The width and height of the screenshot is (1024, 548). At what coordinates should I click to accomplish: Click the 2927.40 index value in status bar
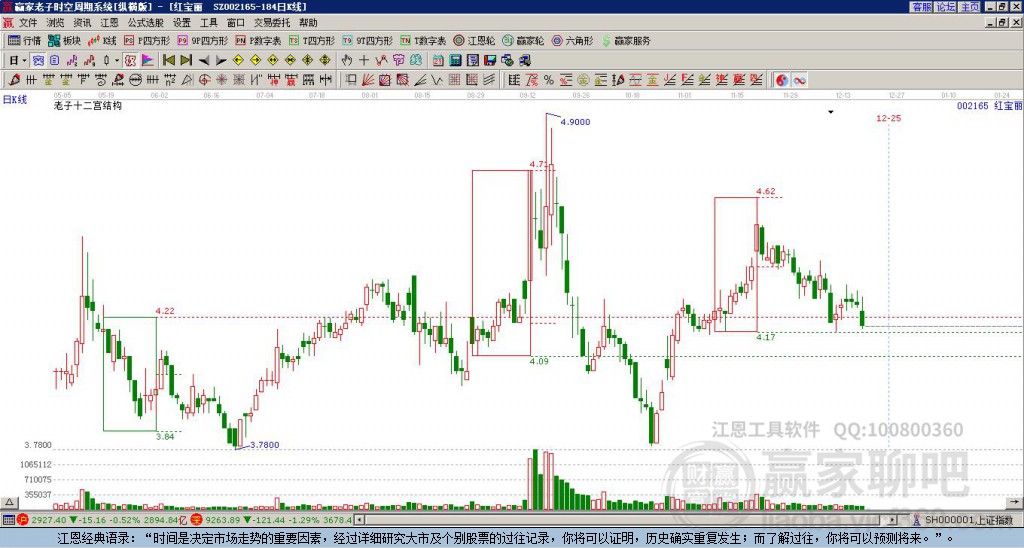(48, 520)
